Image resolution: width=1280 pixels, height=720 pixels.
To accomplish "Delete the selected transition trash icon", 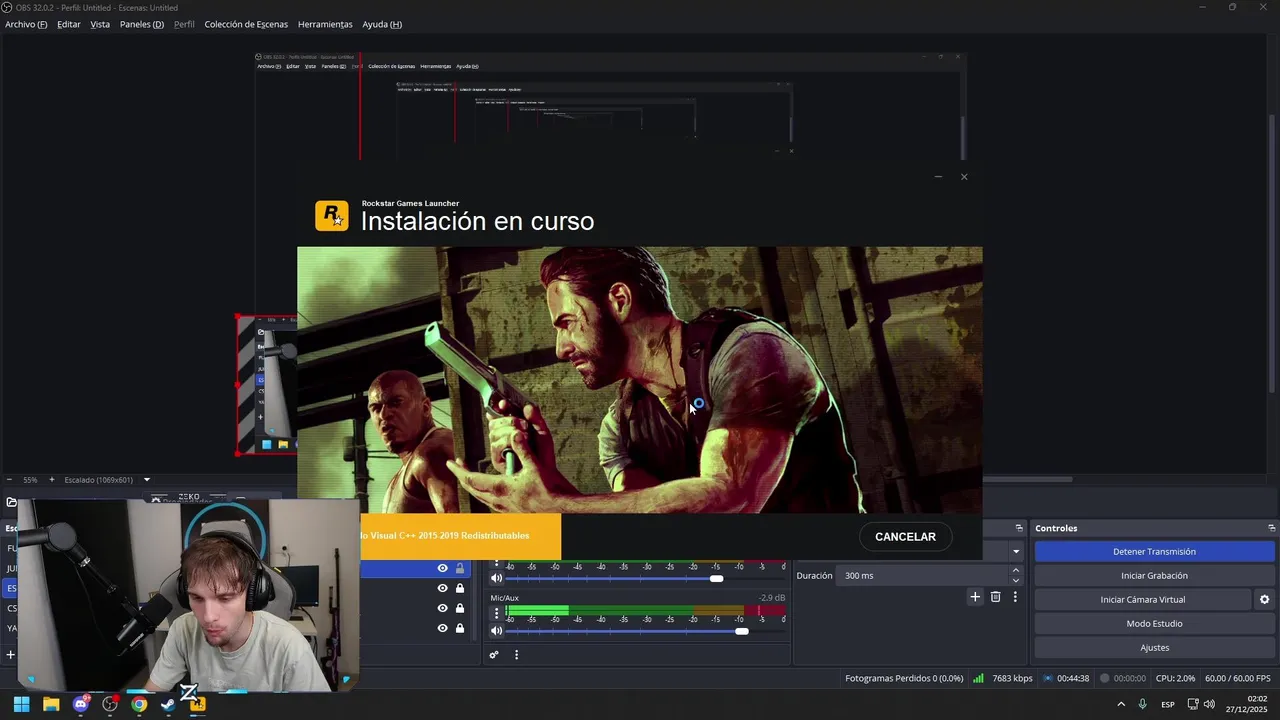I will (x=995, y=597).
